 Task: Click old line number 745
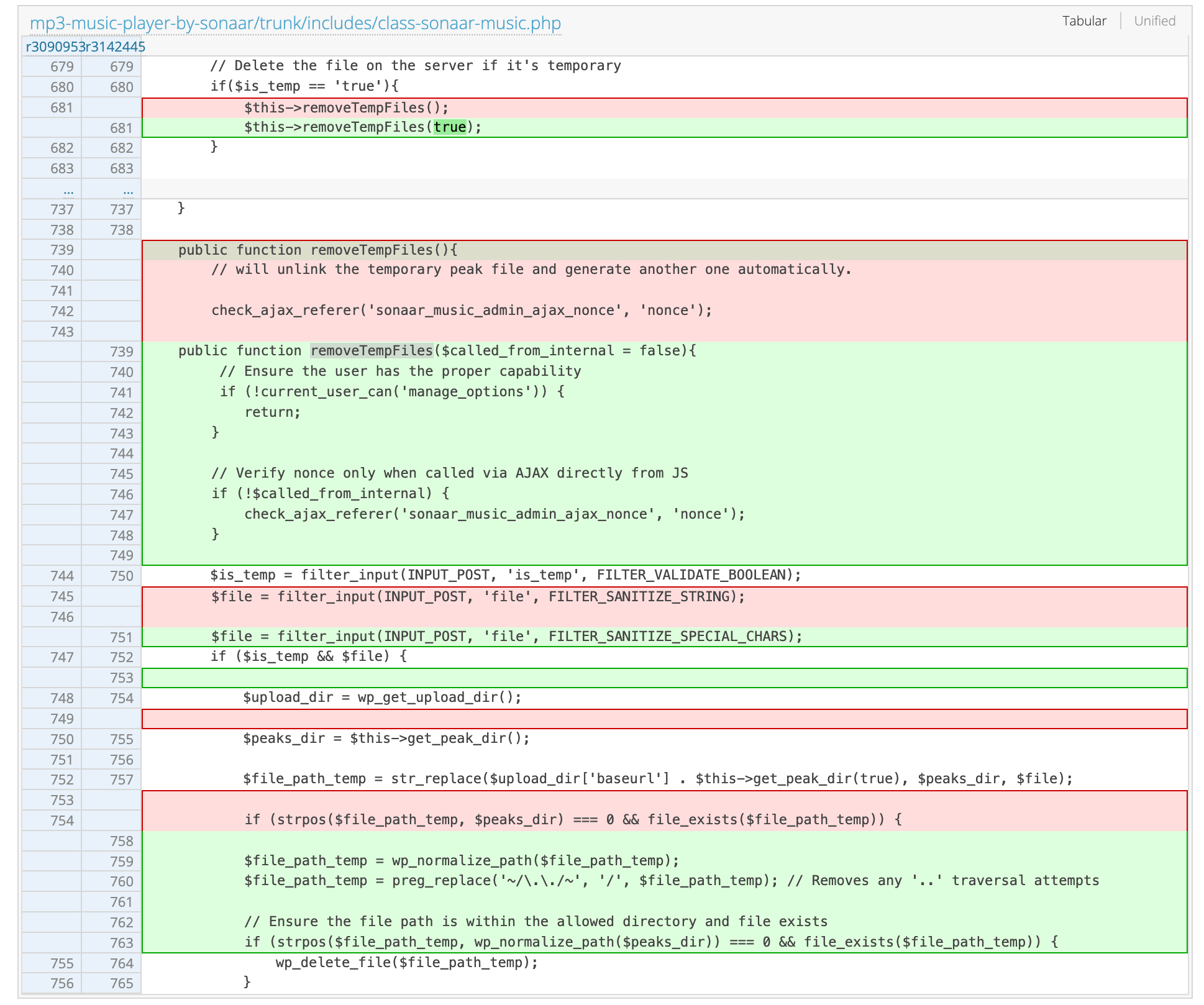point(62,597)
